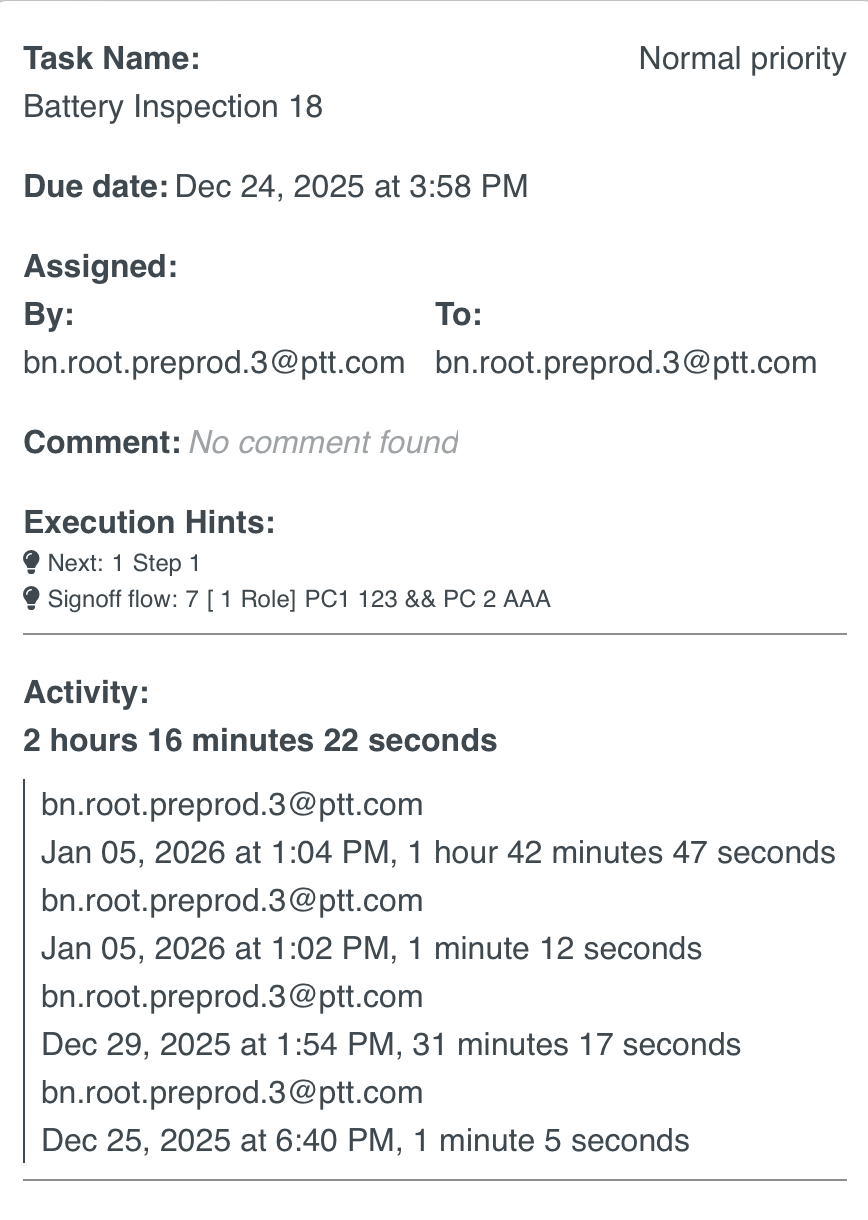868x1220 pixels.
Task: Click the Next: 1 Step 1 hint
Action: tap(124, 563)
